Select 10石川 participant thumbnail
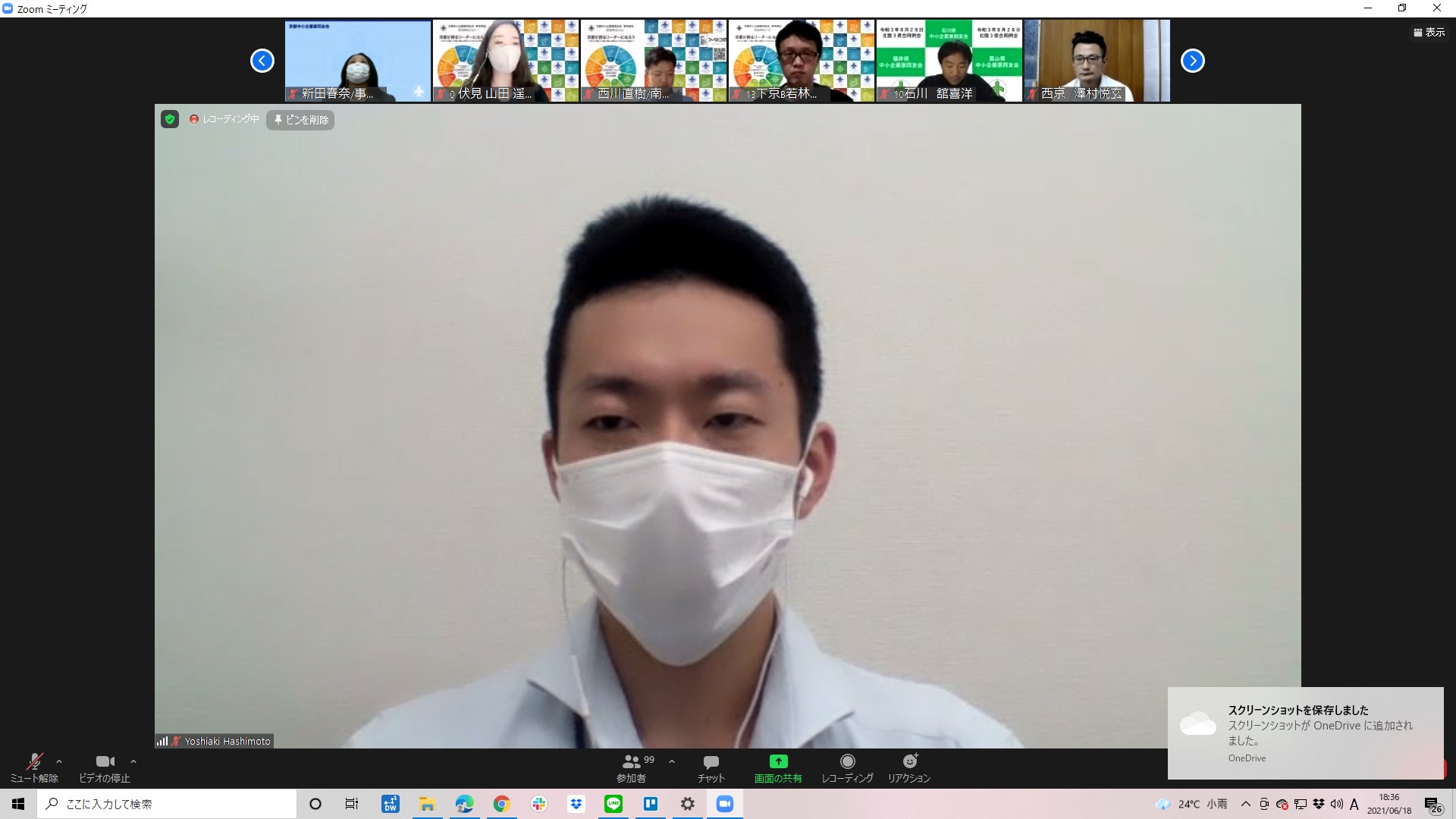1456x819 pixels. coord(949,61)
